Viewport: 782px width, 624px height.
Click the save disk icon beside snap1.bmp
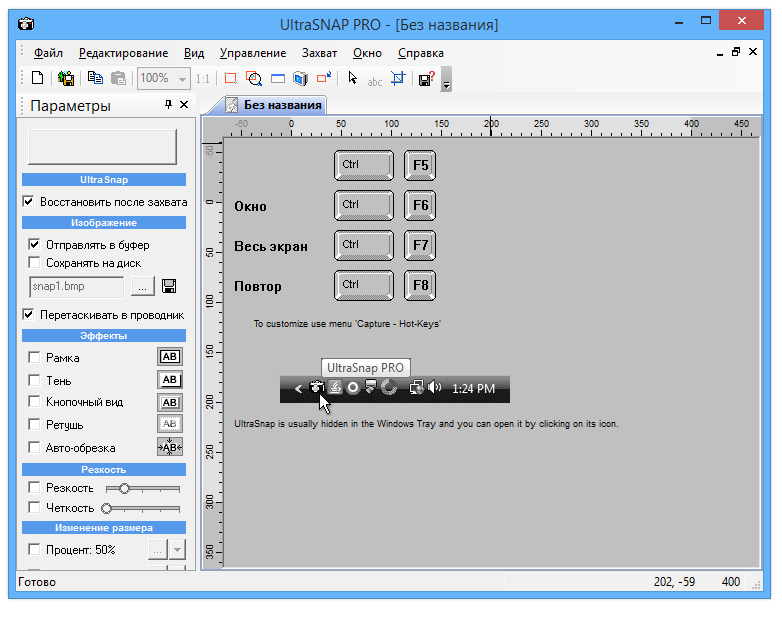point(169,286)
